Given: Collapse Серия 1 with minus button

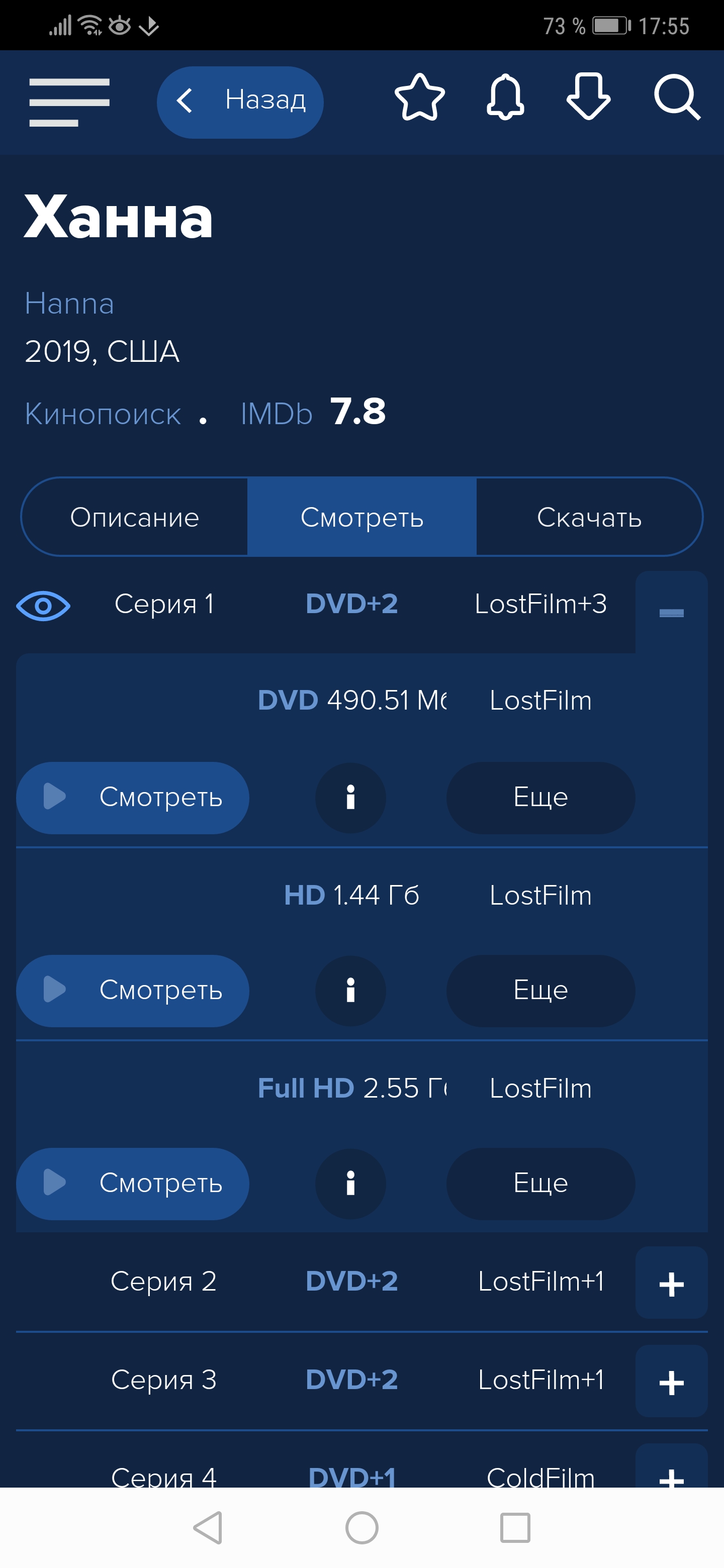Looking at the screenshot, I should pos(671,612).
